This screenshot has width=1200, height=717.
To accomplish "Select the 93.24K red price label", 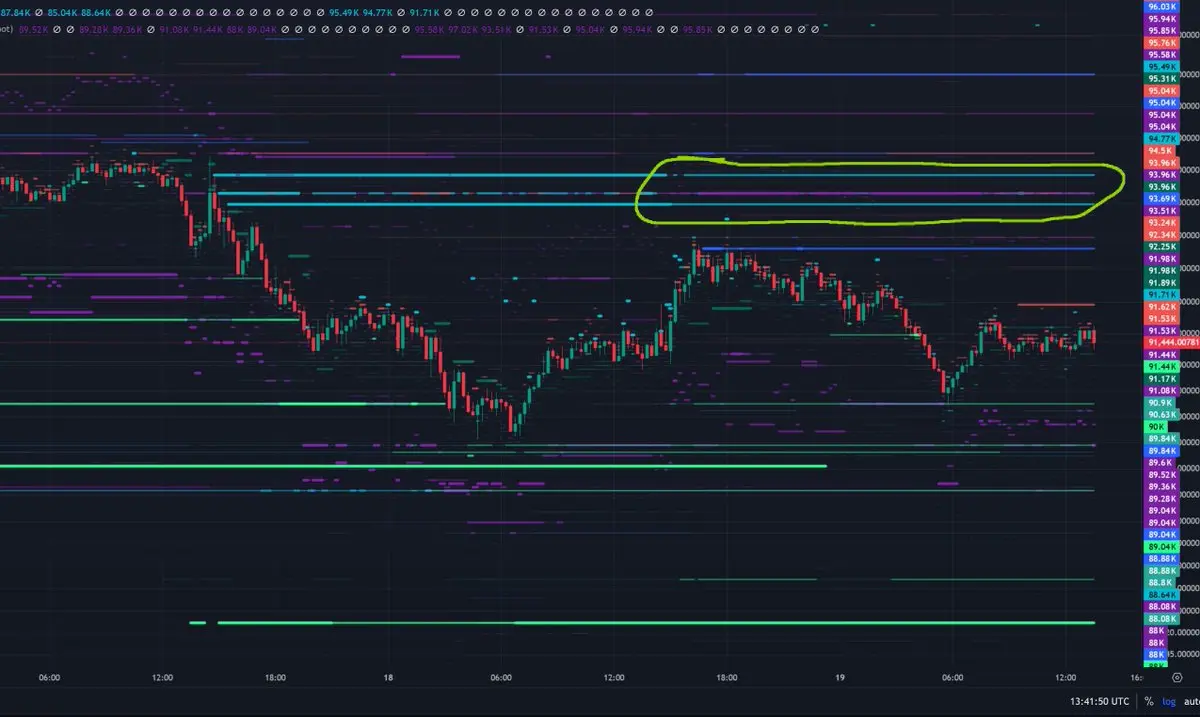I will (1161, 223).
